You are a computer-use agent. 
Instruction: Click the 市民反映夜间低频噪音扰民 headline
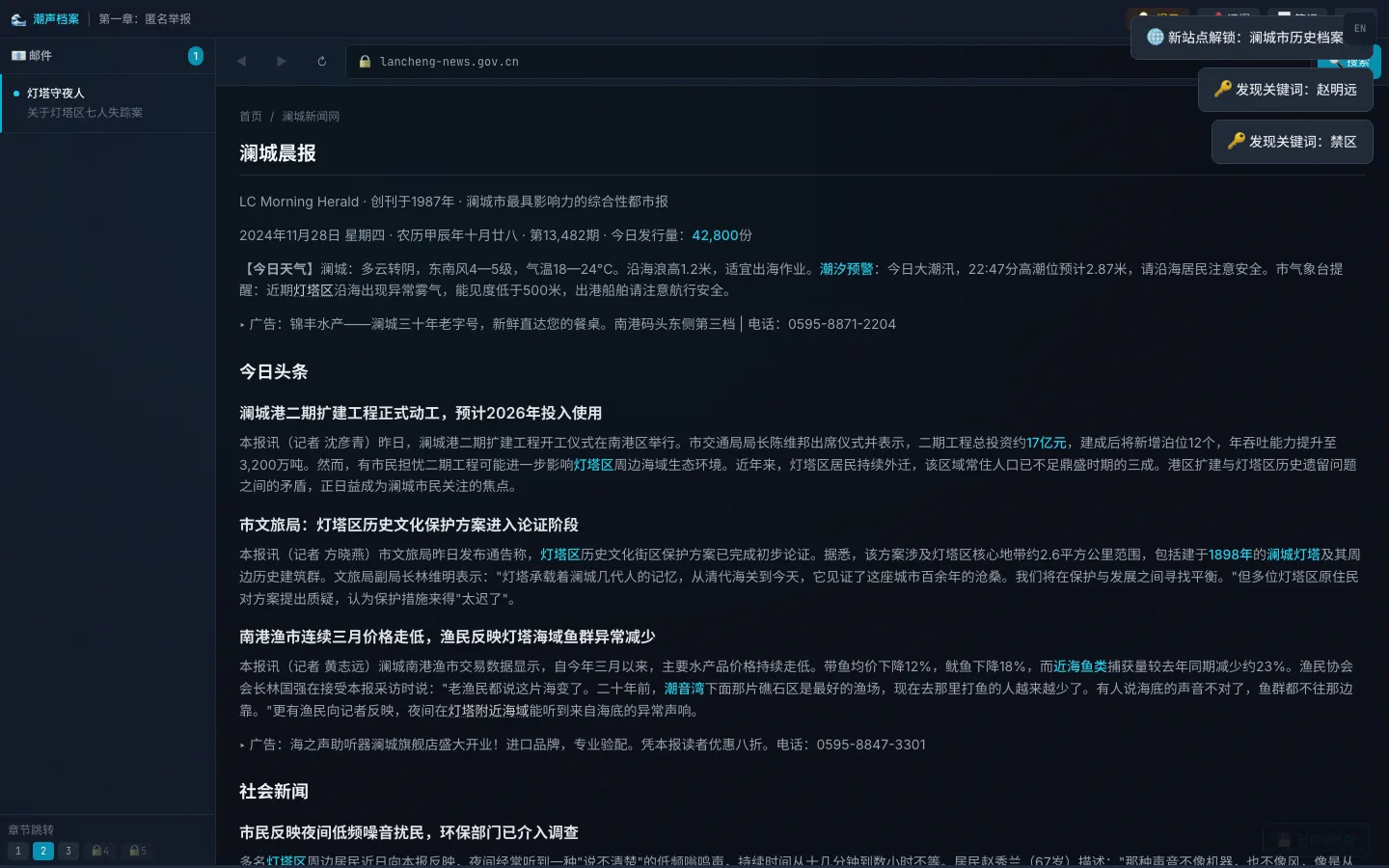click(x=409, y=832)
